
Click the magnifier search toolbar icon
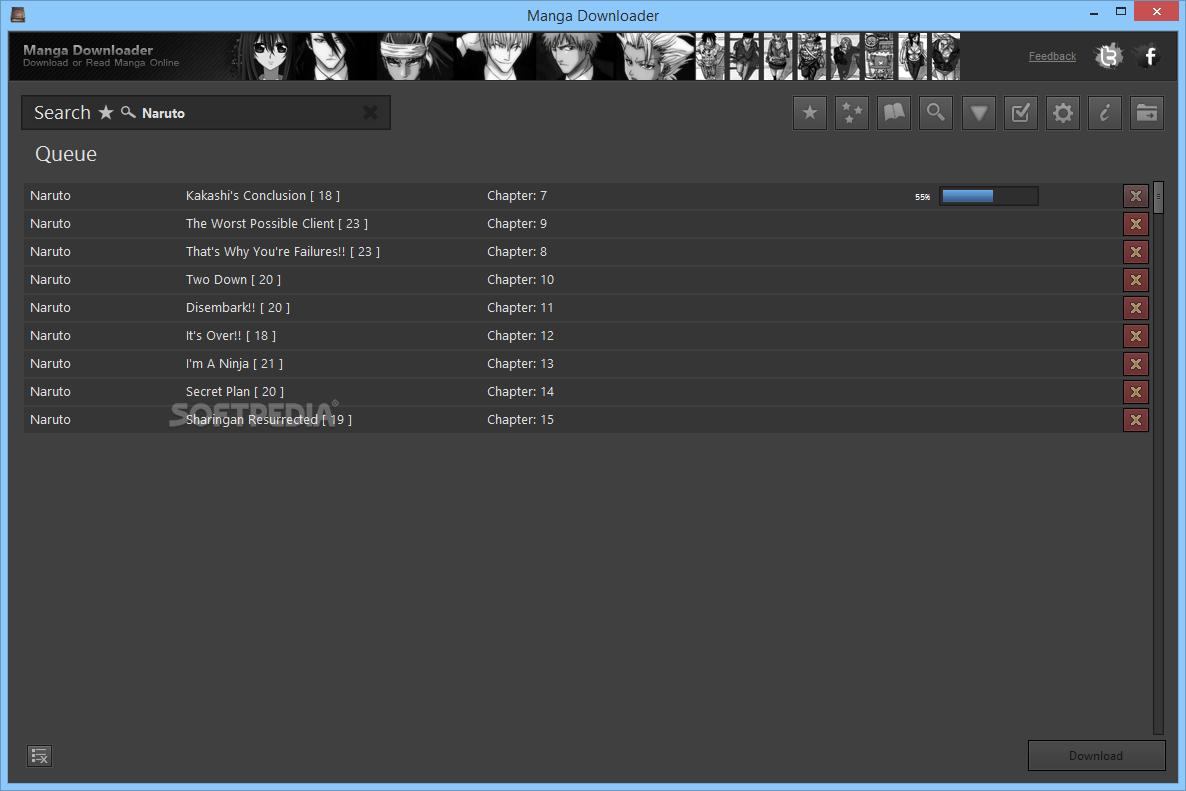936,113
